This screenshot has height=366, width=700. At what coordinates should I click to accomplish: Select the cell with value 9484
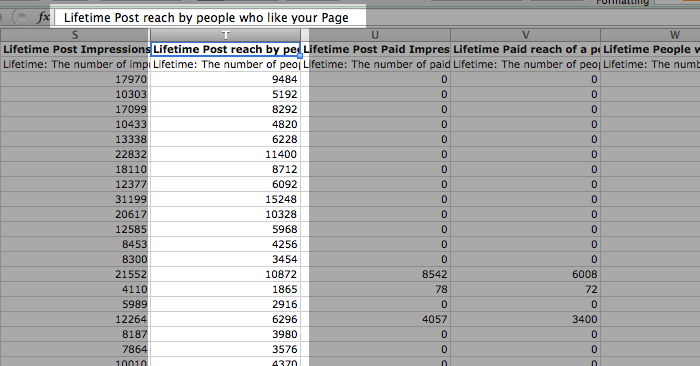tap(225, 79)
